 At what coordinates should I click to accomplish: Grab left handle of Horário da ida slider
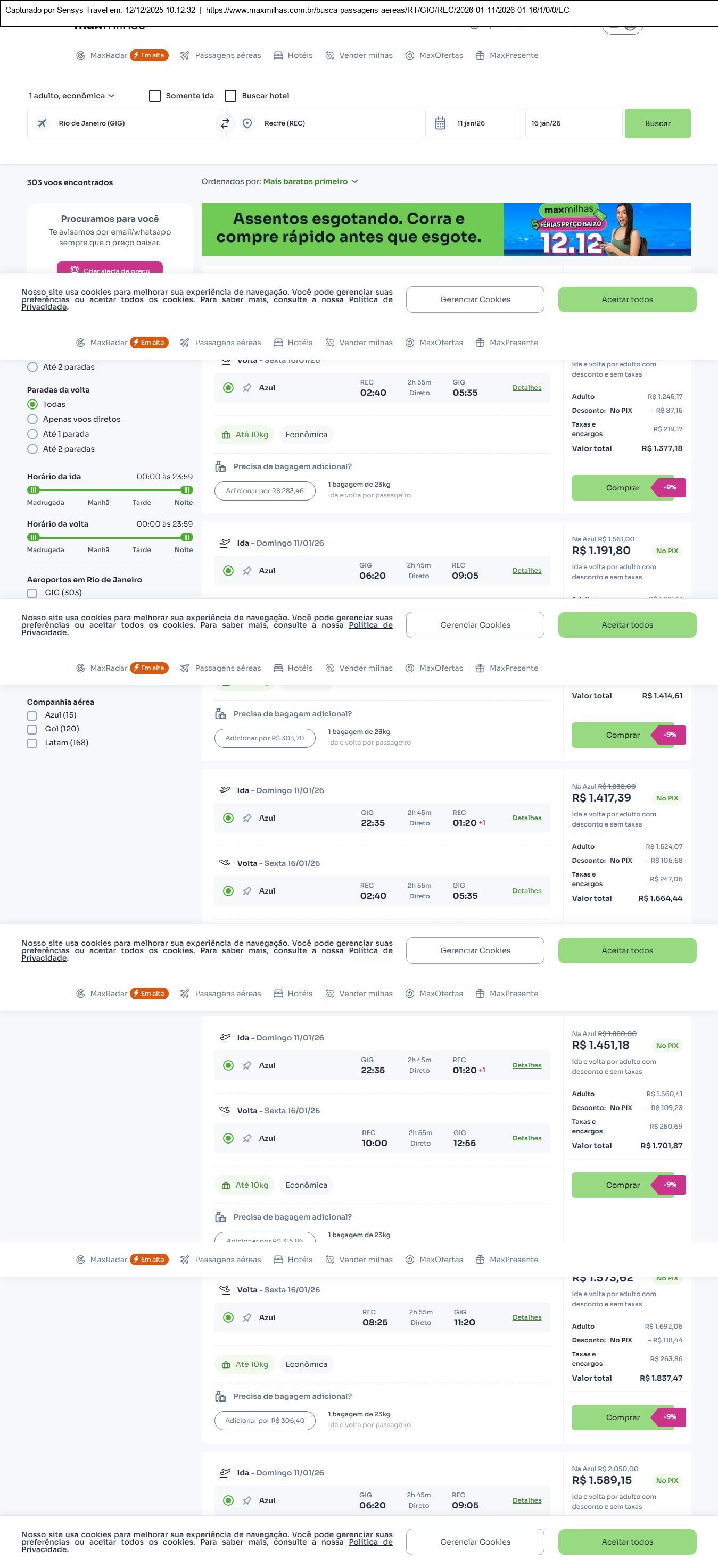click(x=34, y=490)
